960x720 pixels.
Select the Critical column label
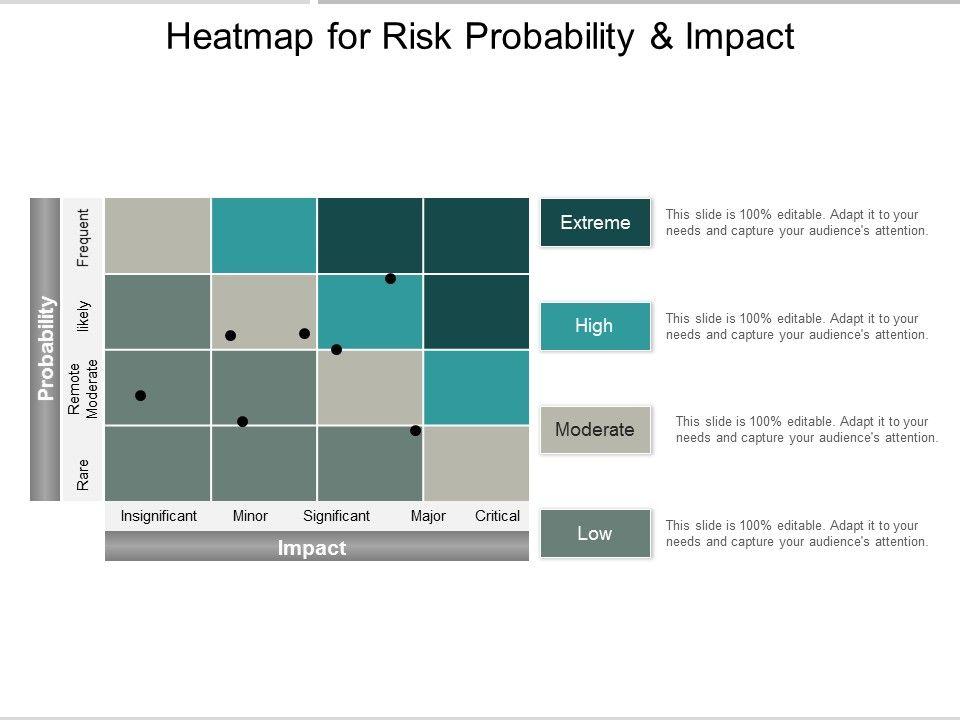click(497, 516)
